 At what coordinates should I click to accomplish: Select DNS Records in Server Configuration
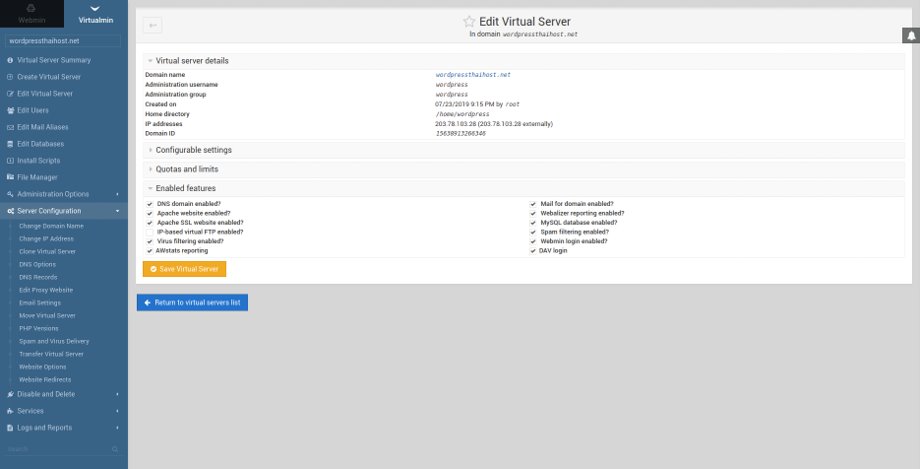(x=39, y=276)
